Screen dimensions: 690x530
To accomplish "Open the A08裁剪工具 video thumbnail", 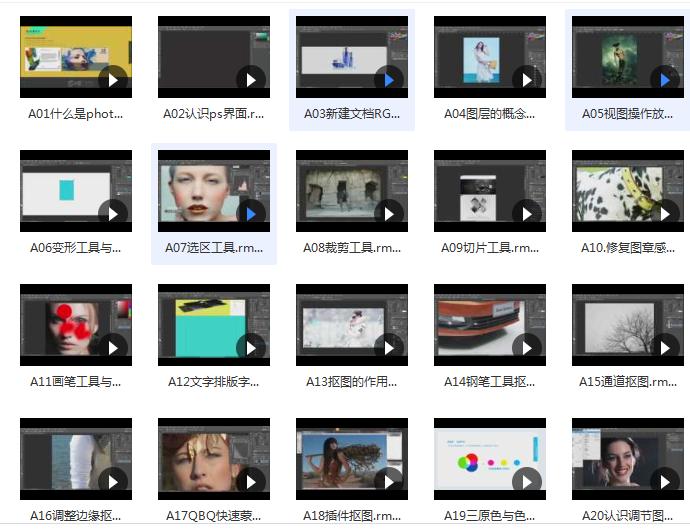I will pos(352,191).
